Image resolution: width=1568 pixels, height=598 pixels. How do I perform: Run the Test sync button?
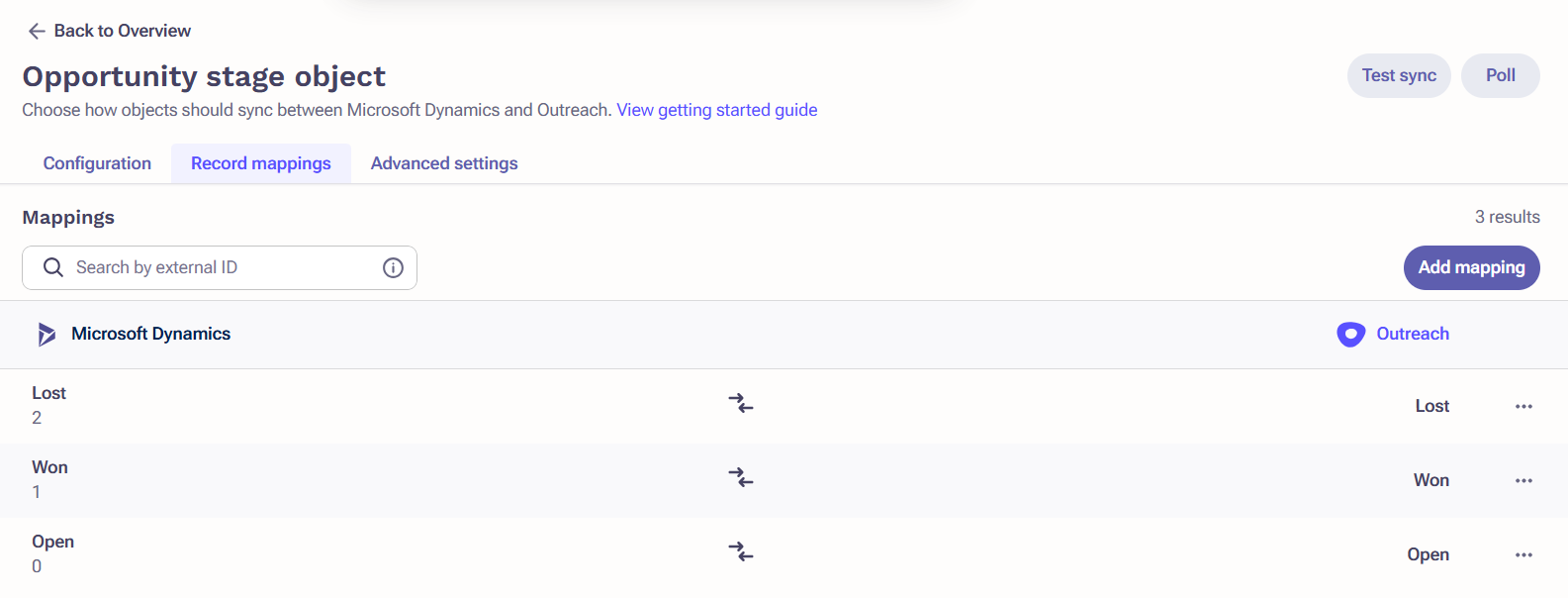point(1399,75)
